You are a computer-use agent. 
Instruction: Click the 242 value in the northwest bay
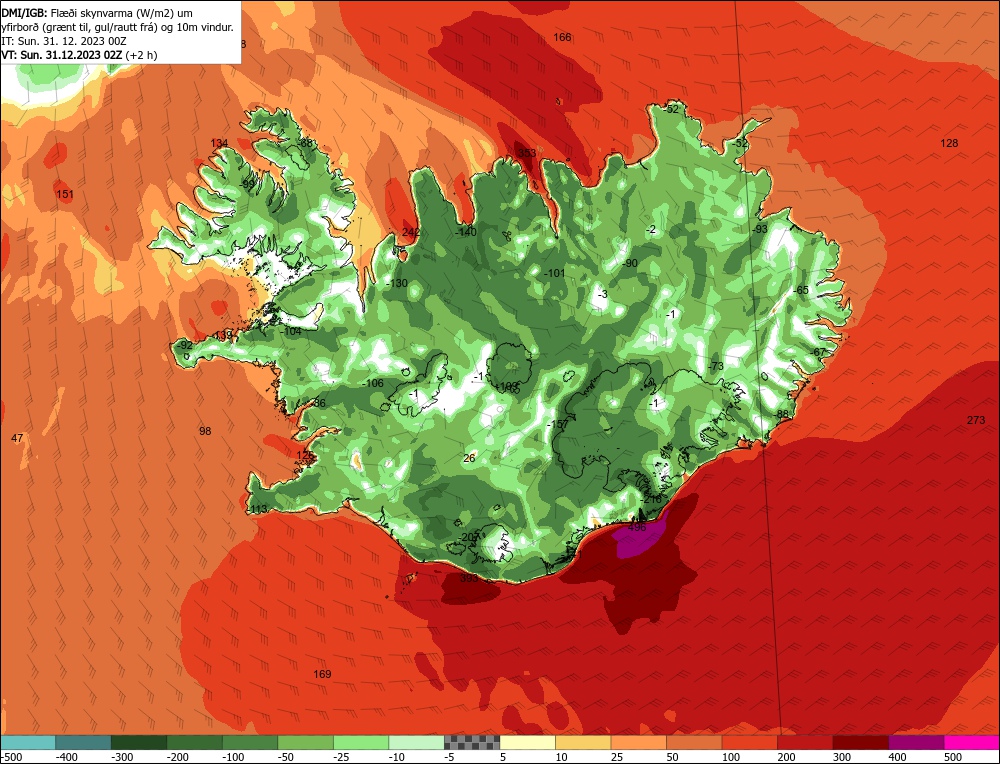411,231
